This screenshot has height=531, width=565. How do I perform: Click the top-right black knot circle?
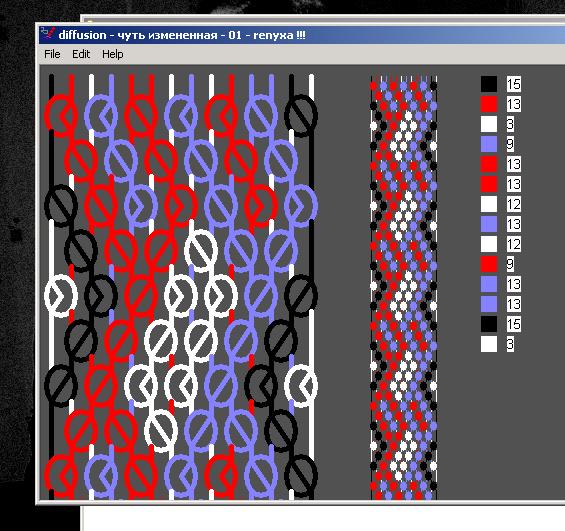pos(301,116)
